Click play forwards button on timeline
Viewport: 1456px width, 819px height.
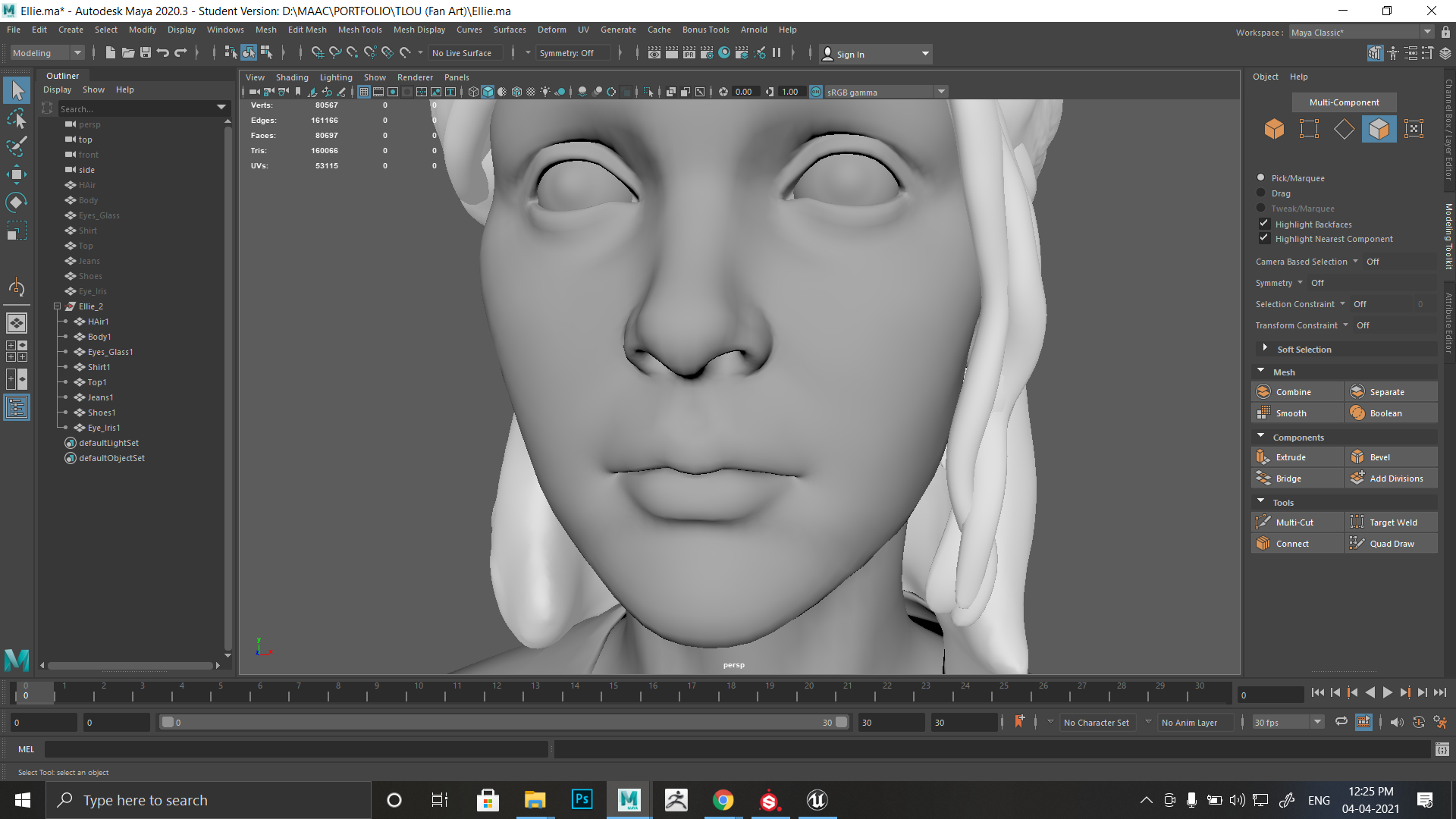(x=1387, y=692)
